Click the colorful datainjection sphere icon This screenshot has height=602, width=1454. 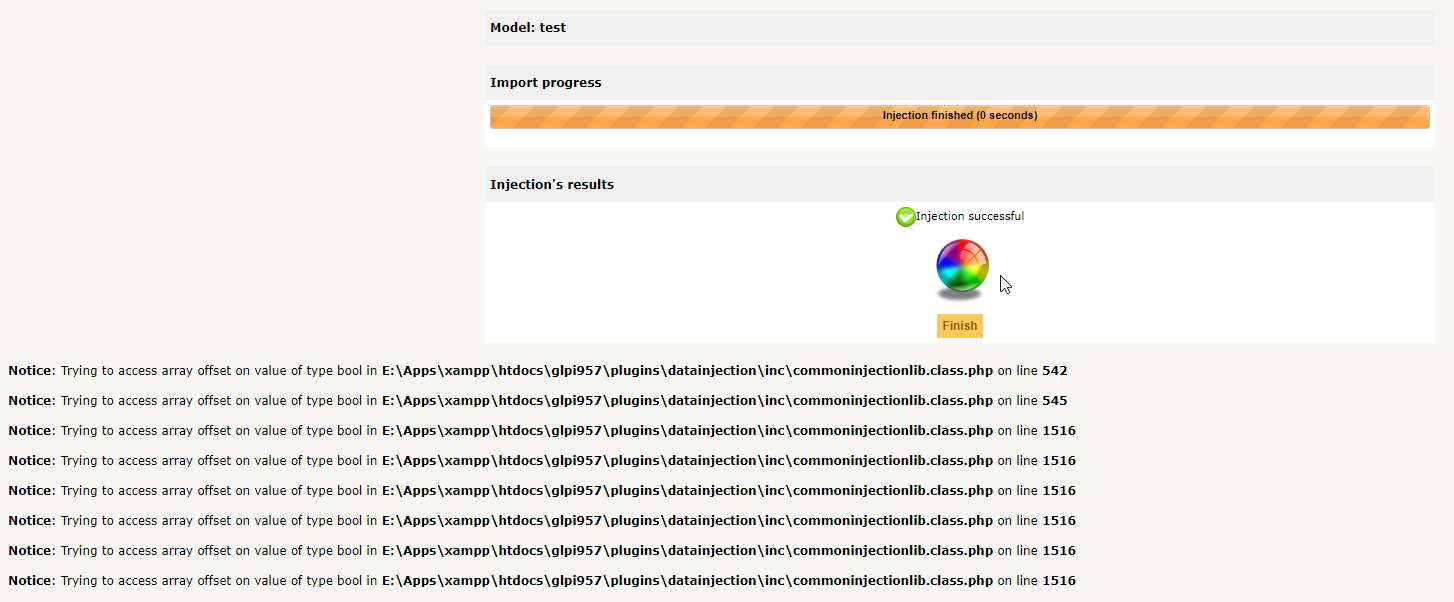click(x=960, y=266)
